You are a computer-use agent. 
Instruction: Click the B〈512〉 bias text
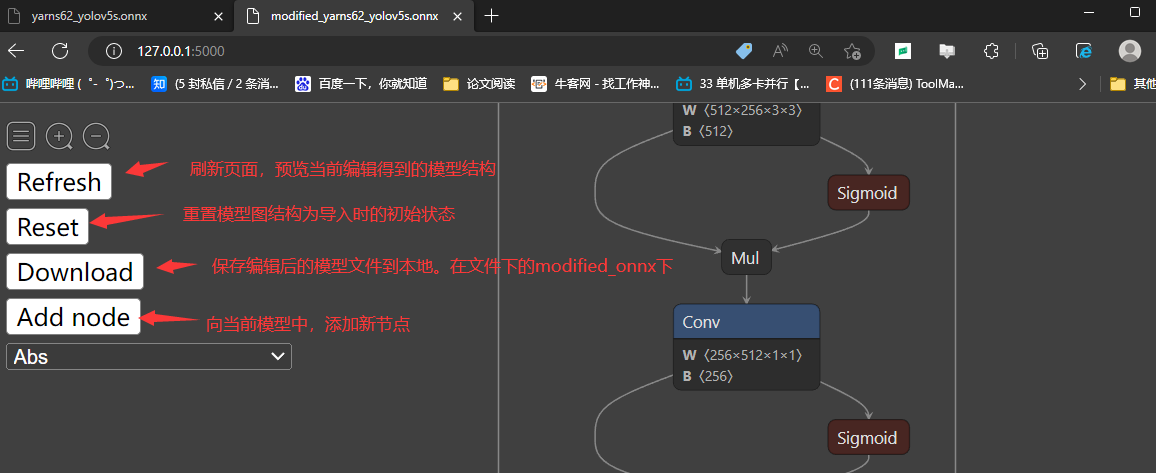point(708,132)
